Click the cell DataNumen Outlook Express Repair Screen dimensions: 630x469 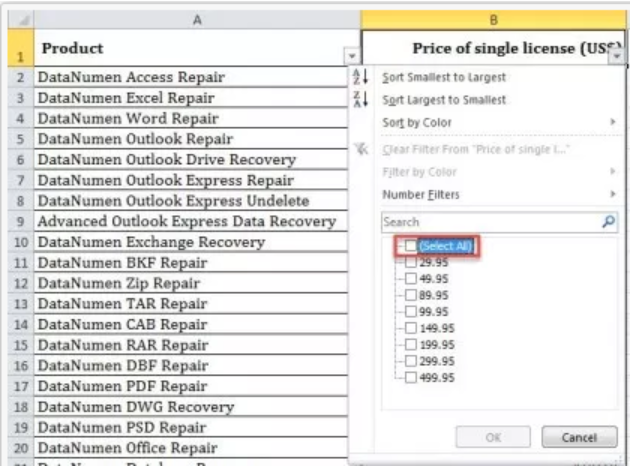(191, 180)
